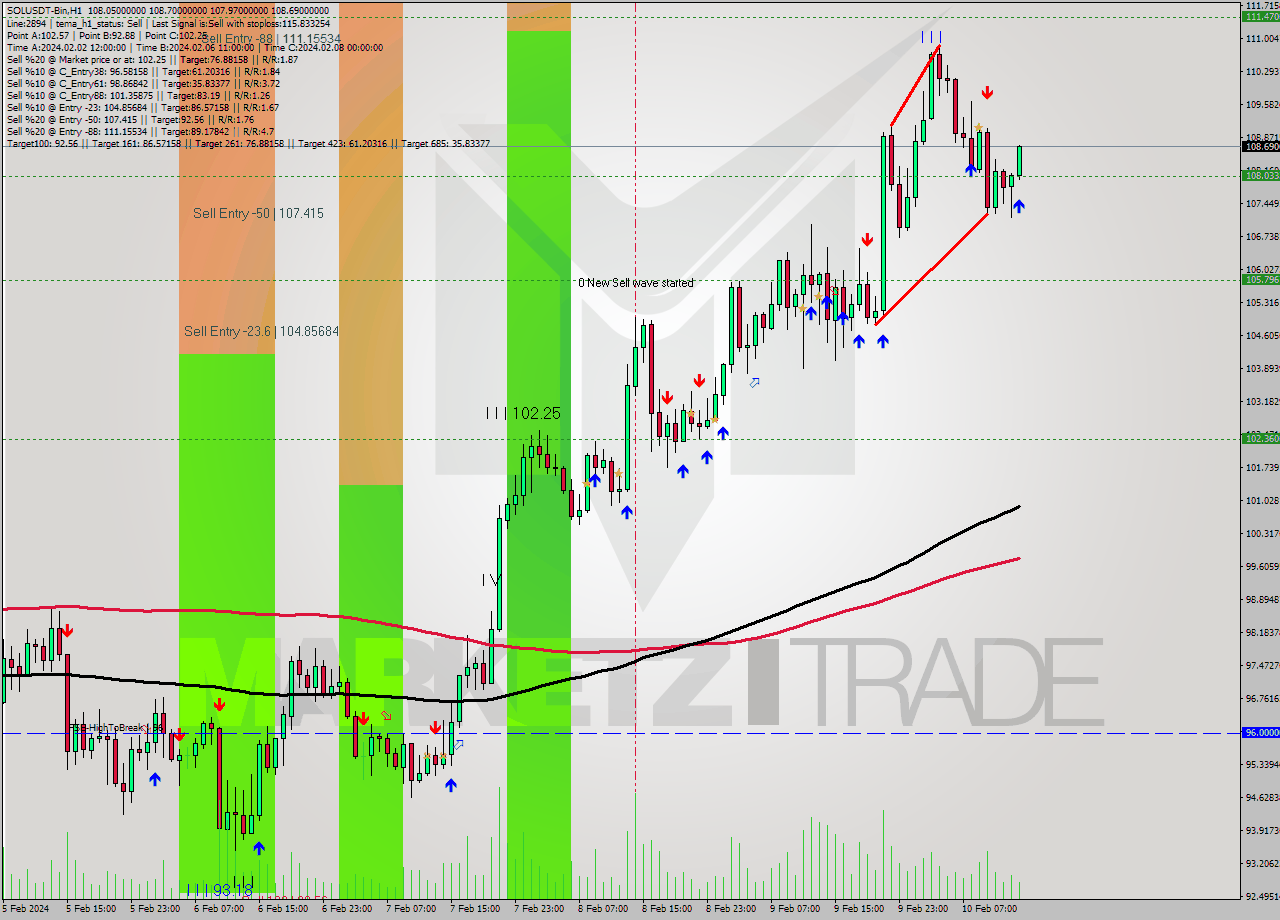
Task: Click the blue 96.0000 price tag
Action: tap(1260, 732)
